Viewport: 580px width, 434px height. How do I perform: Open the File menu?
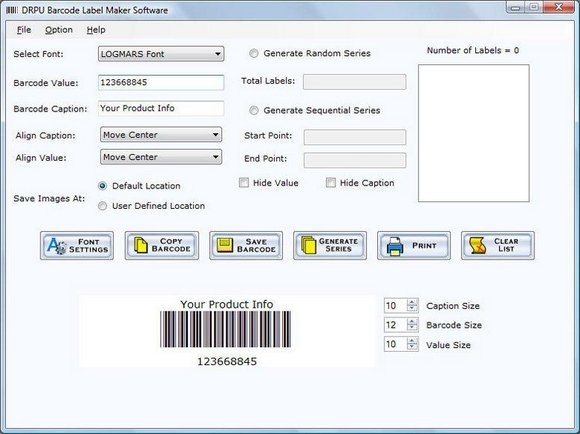[x=24, y=30]
